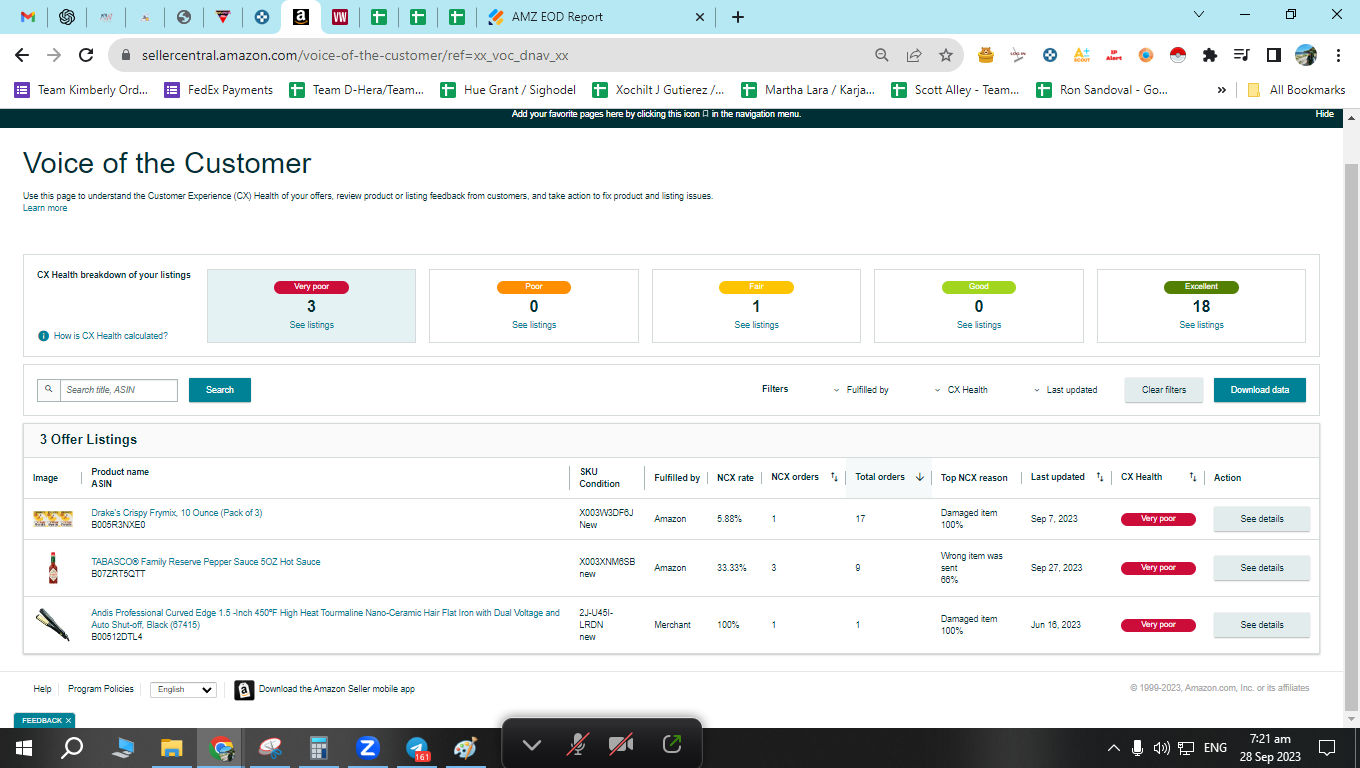Dismiss the FEEDBACK tab
The image size is (1360, 768).
pyautogui.click(x=68, y=720)
